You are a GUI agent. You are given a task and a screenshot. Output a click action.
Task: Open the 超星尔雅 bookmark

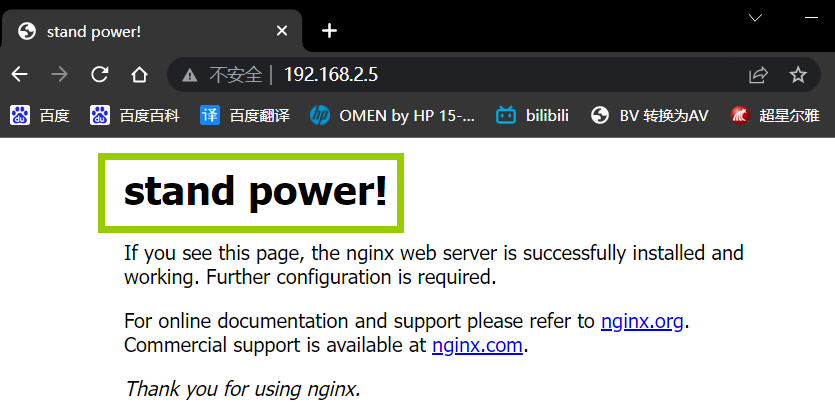click(x=775, y=115)
